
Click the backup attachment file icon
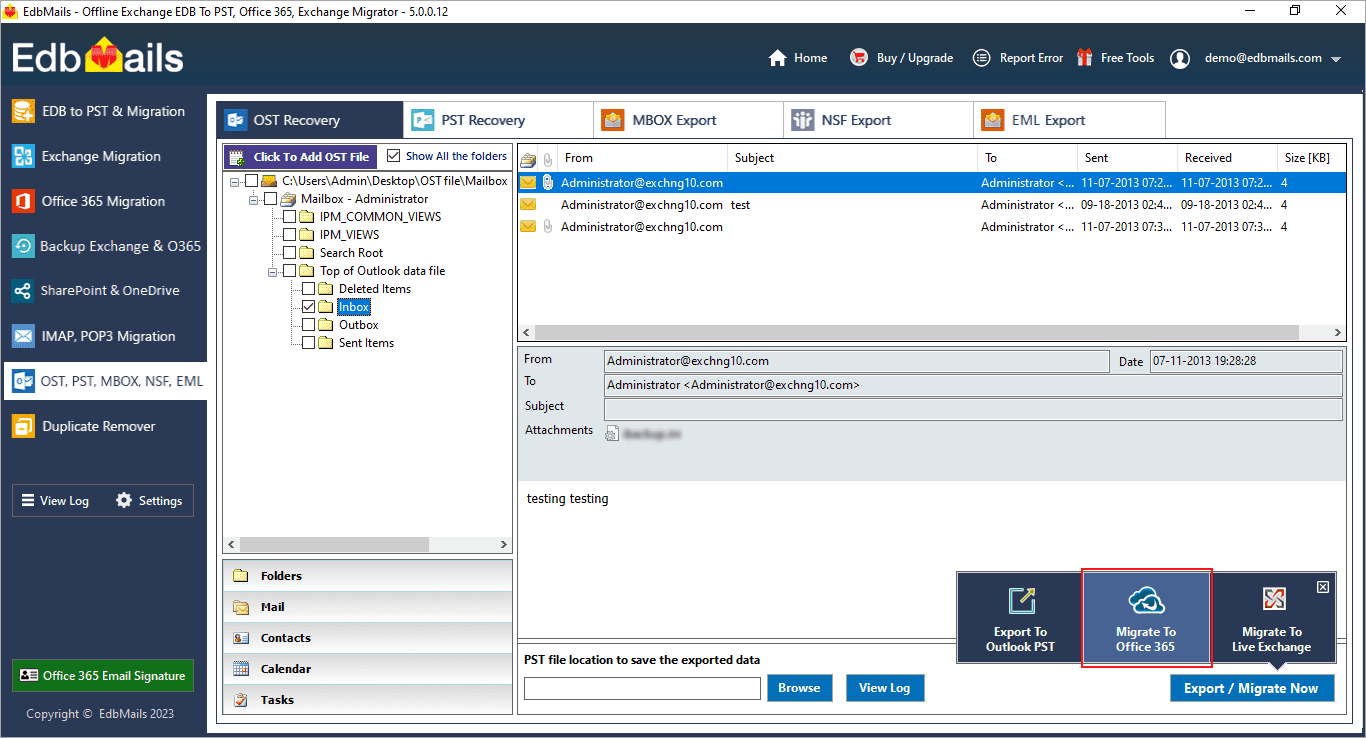coord(612,433)
